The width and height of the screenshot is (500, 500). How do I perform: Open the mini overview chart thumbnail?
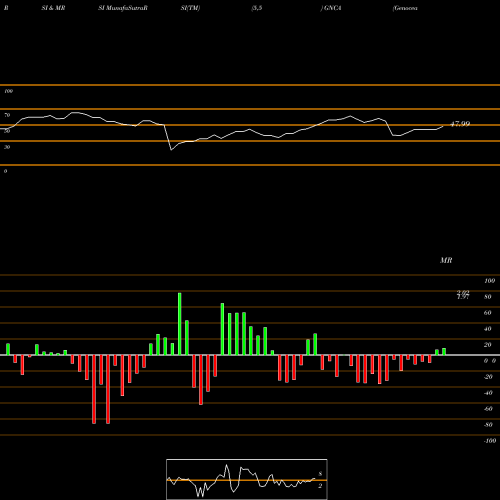click(x=247, y=479)
